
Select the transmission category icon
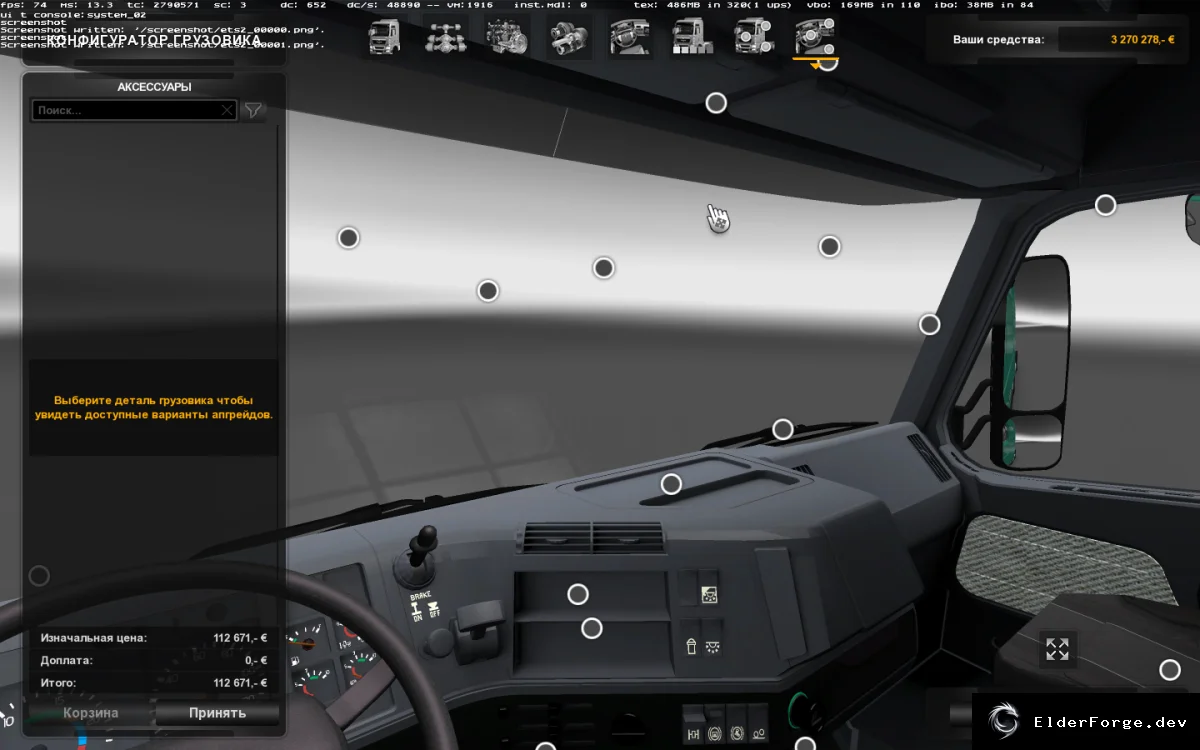[568, 37]
